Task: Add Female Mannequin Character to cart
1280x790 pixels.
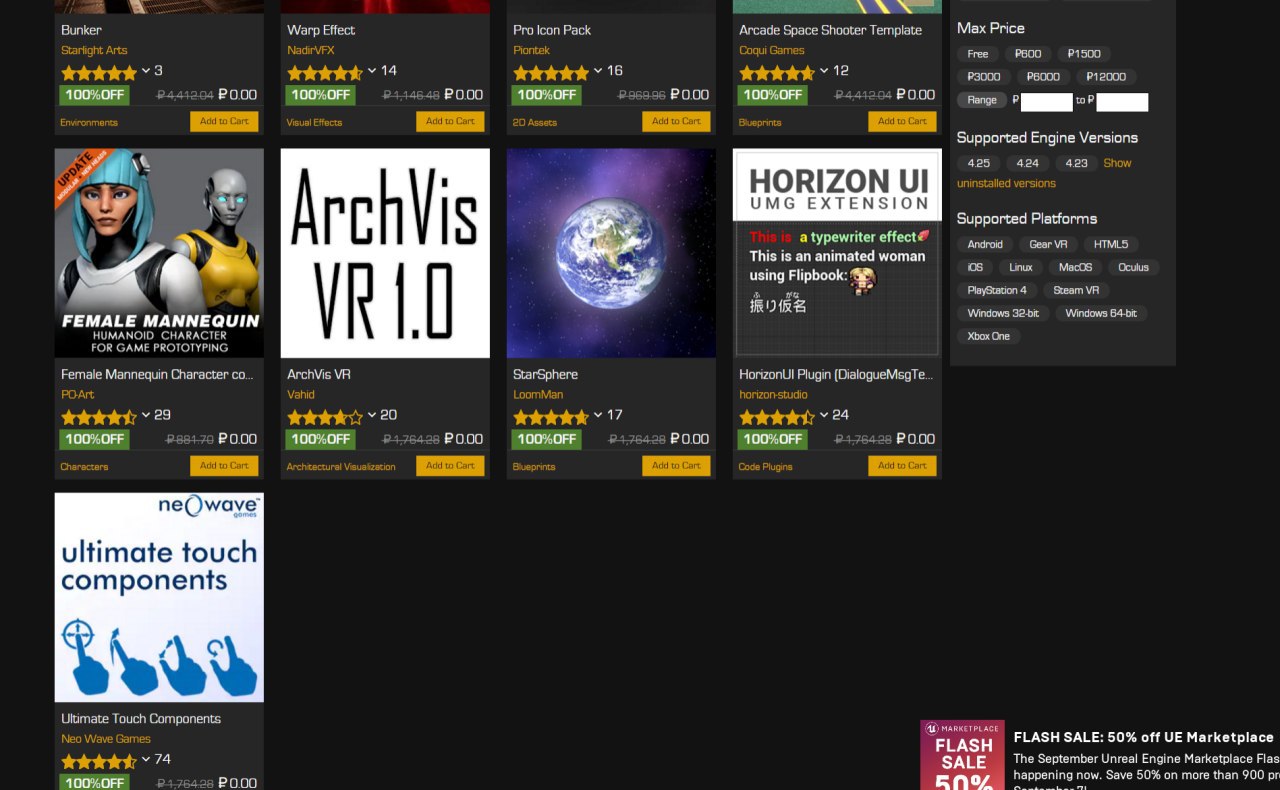Action: pos(224,465)
